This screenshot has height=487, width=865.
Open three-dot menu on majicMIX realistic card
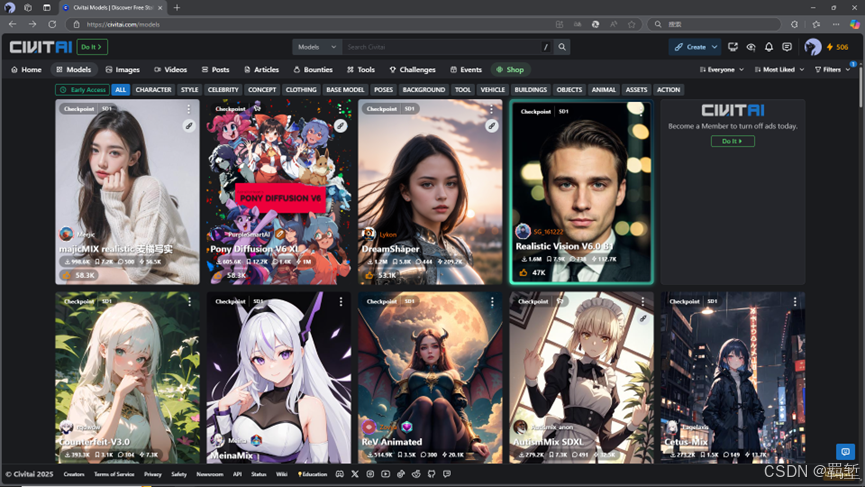tap(189, 109)
